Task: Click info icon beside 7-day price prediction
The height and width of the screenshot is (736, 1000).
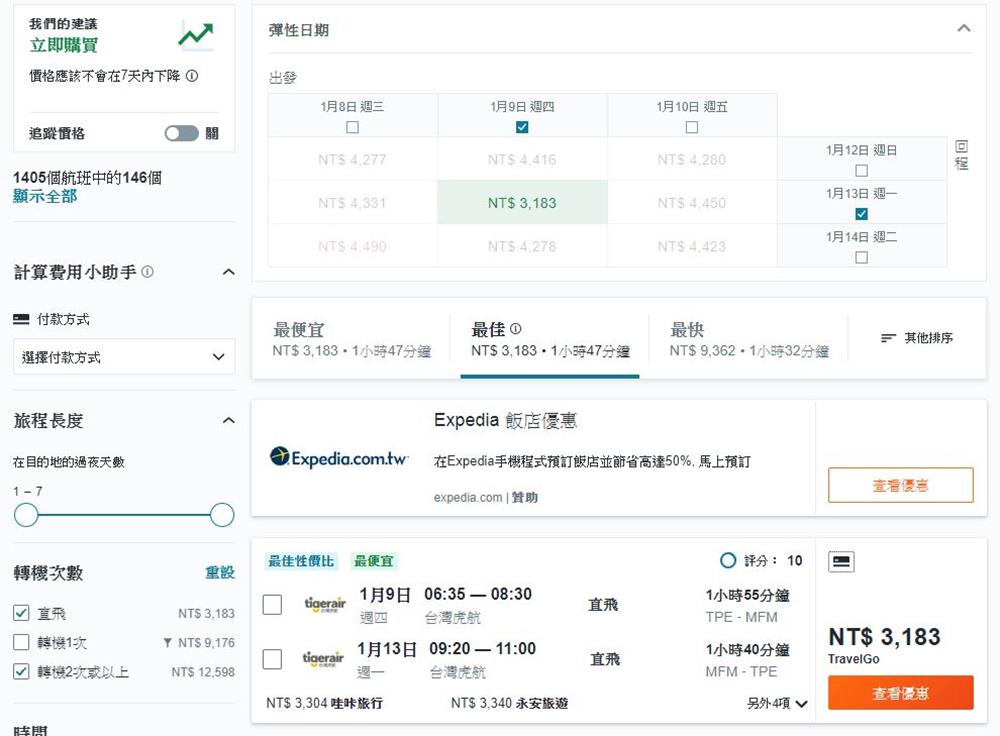Action: pyautogui.click(x=192, y=76)
